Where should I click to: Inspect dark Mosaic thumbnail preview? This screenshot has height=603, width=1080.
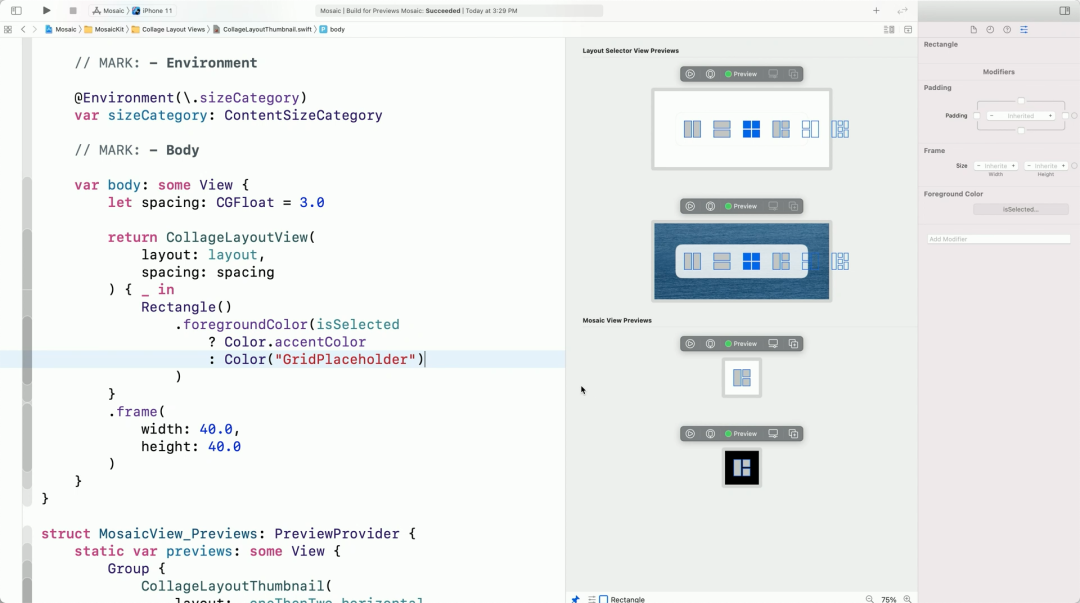pyautogui.click(x=710, y=433)
